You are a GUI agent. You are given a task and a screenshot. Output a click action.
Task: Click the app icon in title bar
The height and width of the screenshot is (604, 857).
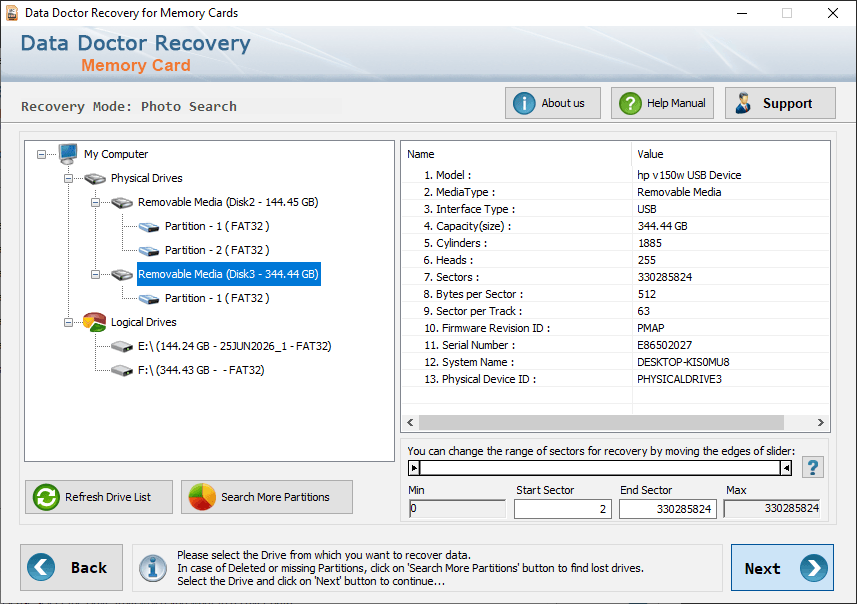point(12,13)
